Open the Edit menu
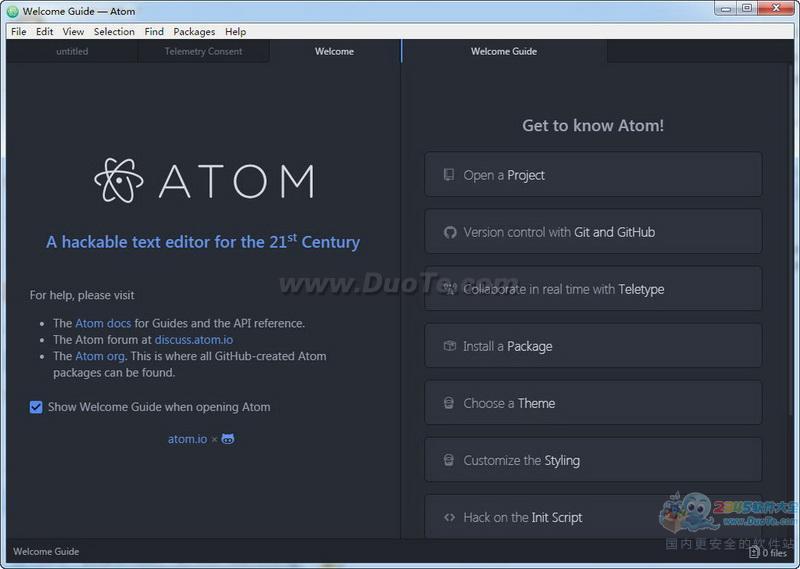This screenshot has width=800, height=569. (x=44, y=32)
